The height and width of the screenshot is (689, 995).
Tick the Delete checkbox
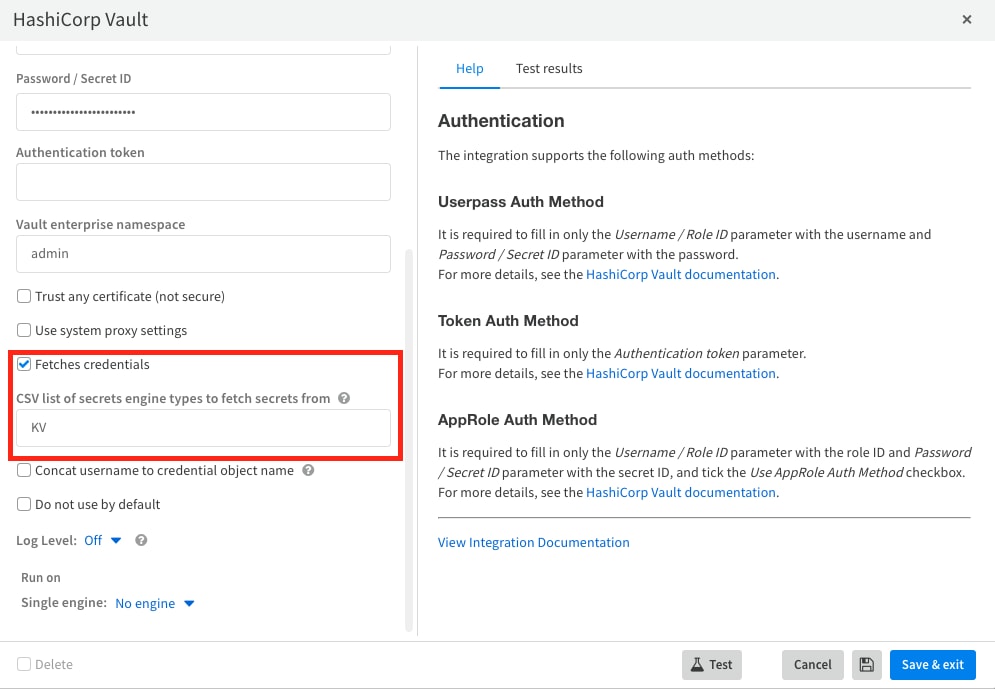tap(24, 664)
